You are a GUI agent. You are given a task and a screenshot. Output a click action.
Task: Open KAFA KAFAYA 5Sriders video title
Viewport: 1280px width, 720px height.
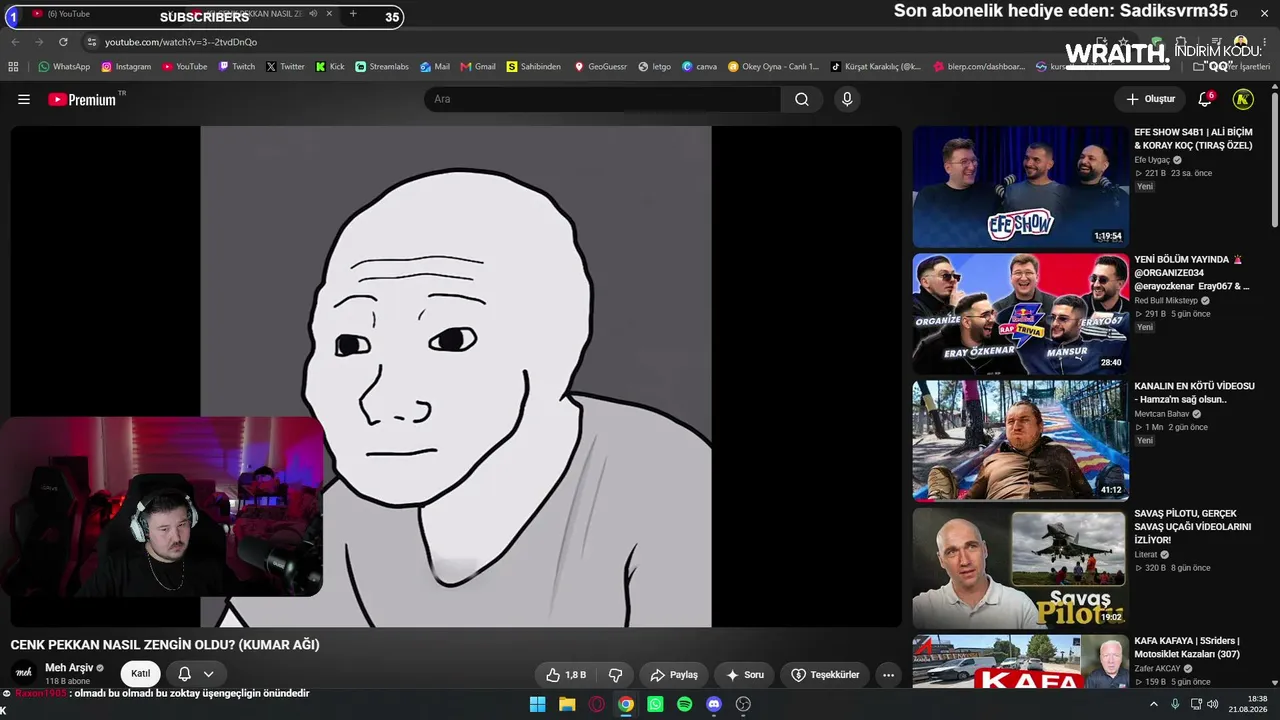click(1187, 648)
